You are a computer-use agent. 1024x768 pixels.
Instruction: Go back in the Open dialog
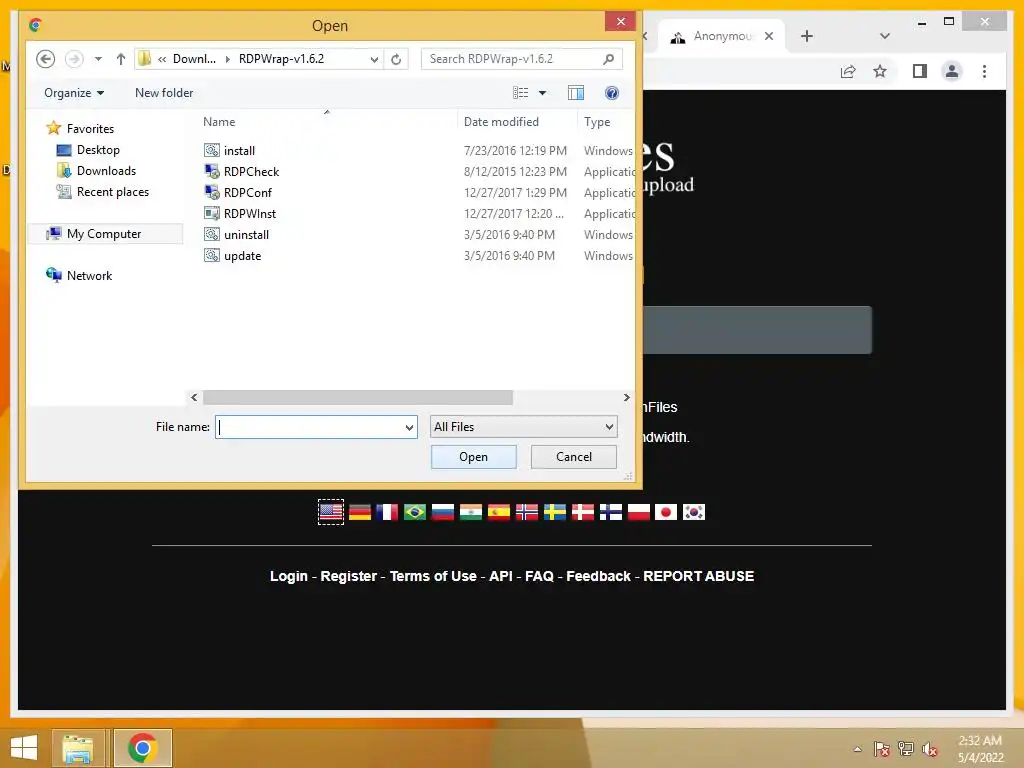point(45,59)
